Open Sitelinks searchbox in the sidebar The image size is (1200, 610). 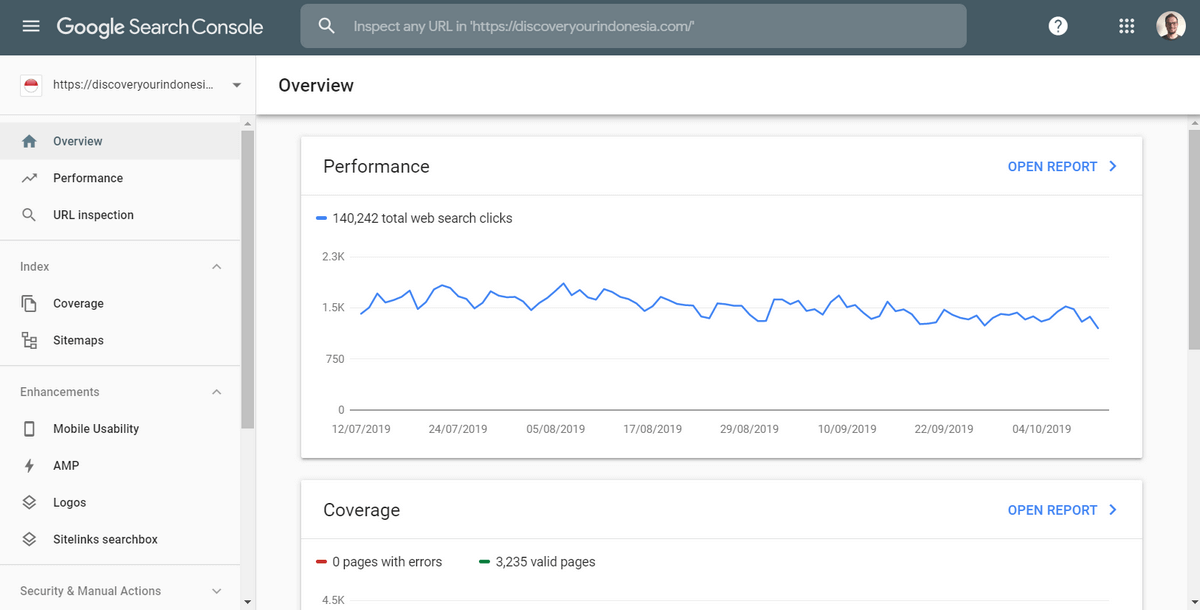pos(105,540)
